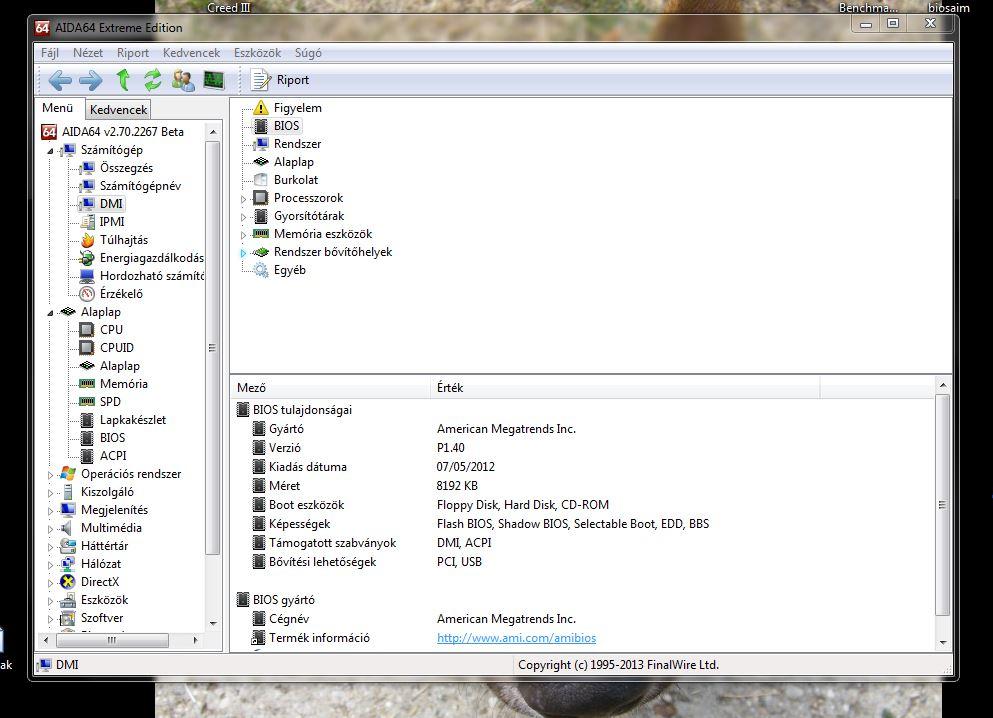Switch to the Menü tab
This screenshot has width=993, height=718.
tap(58, 108)
